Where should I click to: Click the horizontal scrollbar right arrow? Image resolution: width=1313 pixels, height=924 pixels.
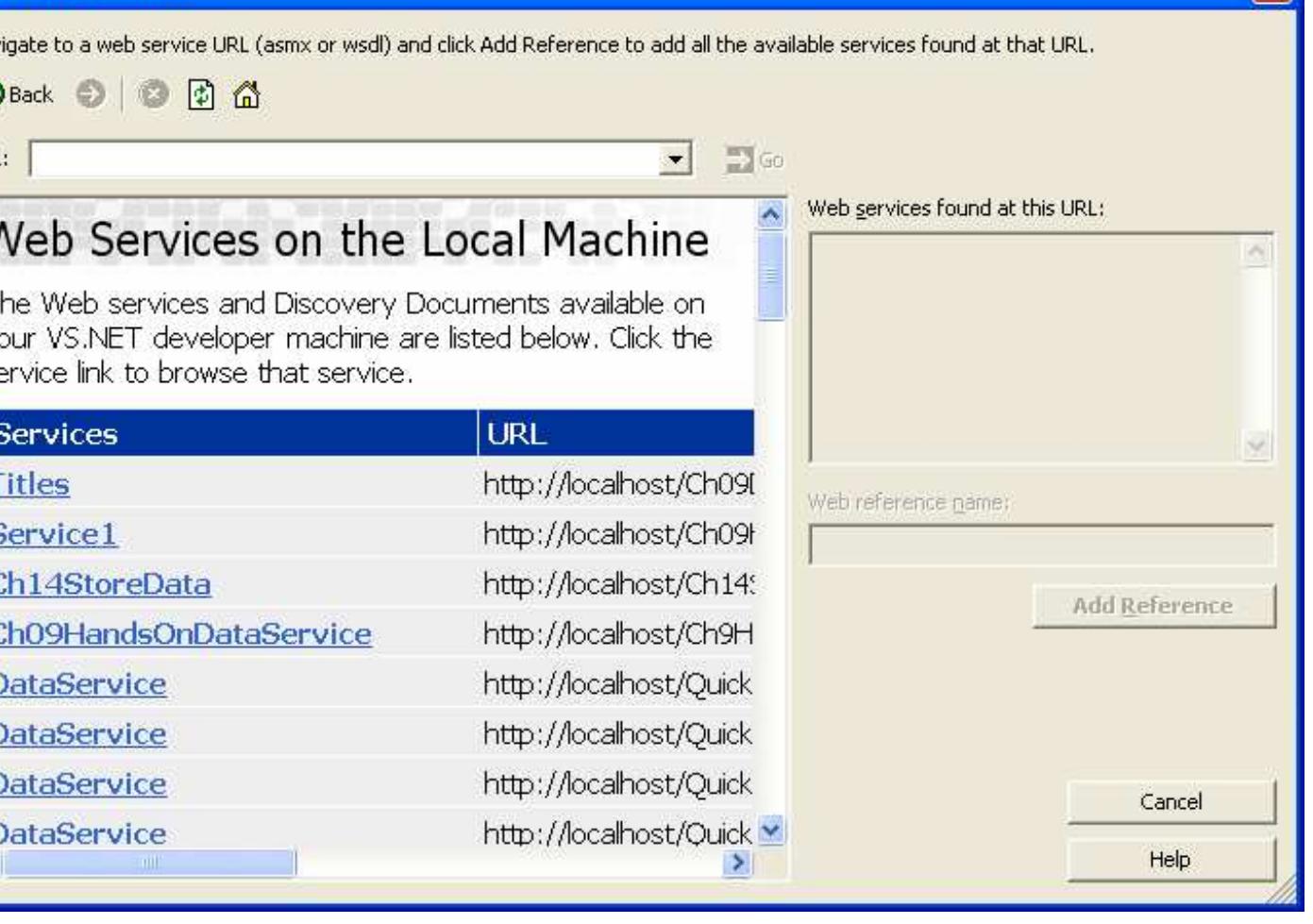click(x=738, y=862)
